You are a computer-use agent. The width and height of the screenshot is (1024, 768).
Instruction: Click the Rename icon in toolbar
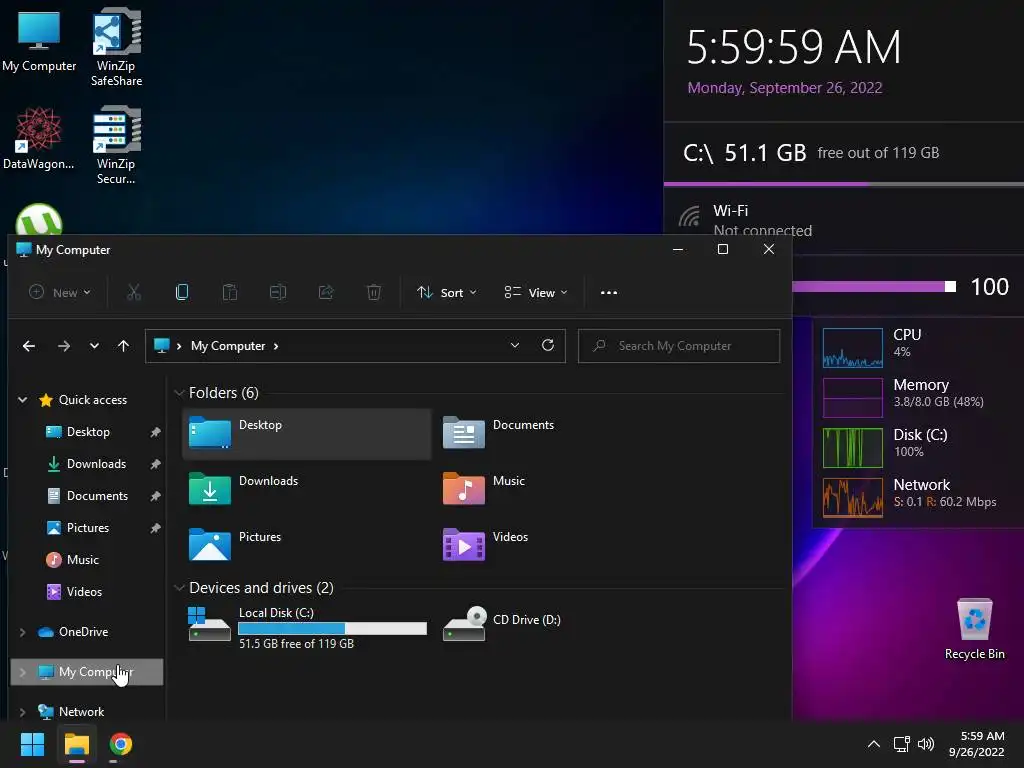pyautogui.click(x=278, y=292)
